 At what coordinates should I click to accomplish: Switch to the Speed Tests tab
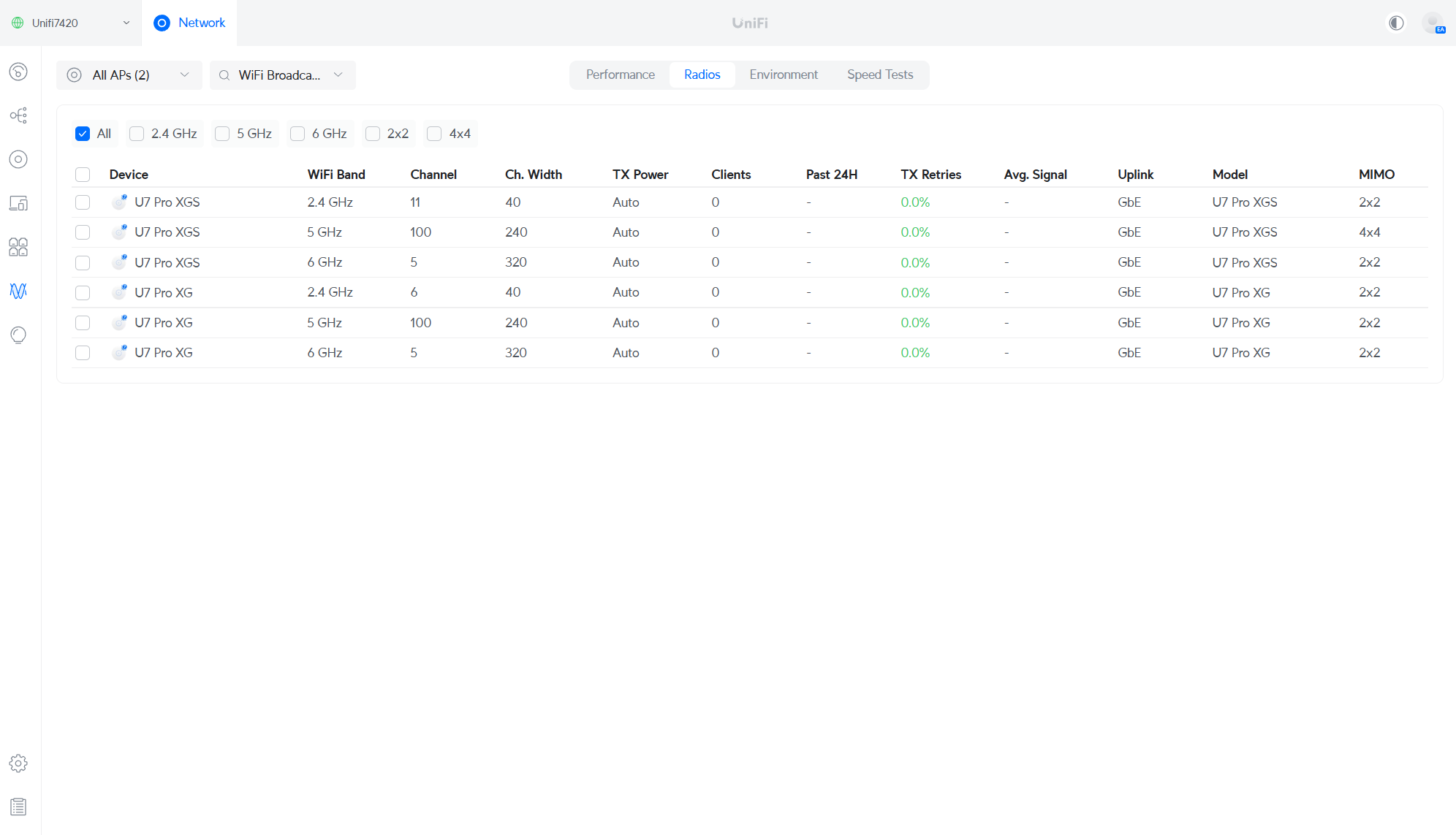880,75
